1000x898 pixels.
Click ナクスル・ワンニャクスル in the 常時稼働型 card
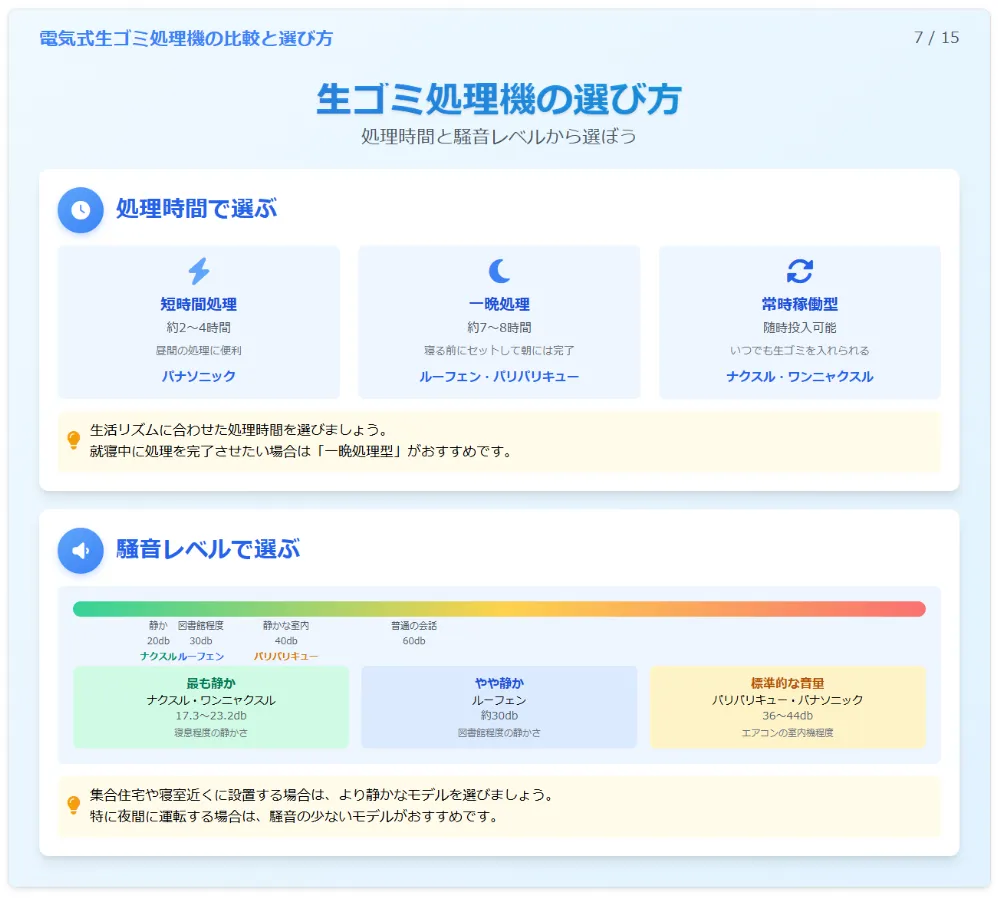click(x=800, y=376)
